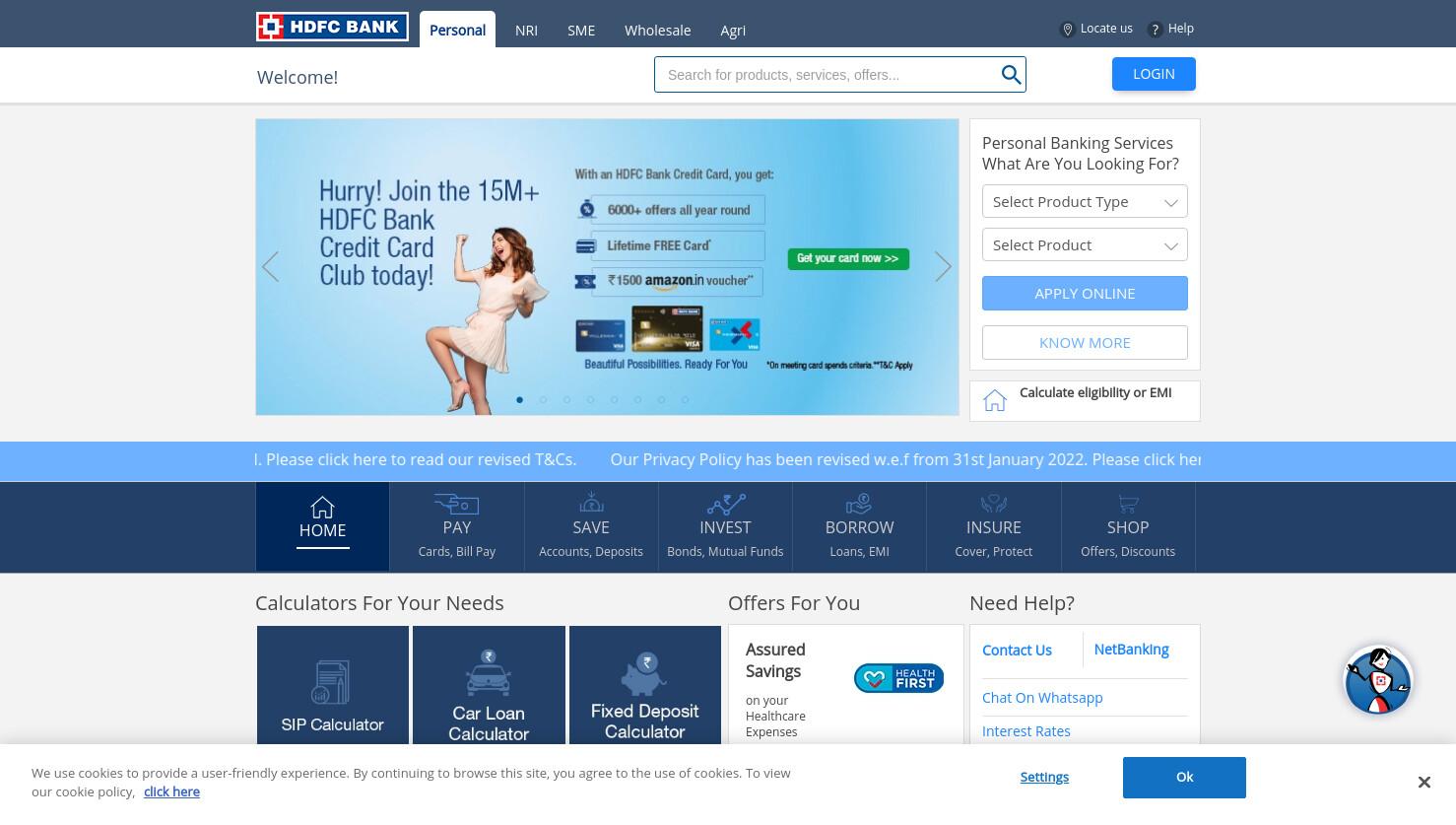This screenshot has width=1456, height=825.
Task: Click the Help text link
Action: click(x=1181, y=29)
